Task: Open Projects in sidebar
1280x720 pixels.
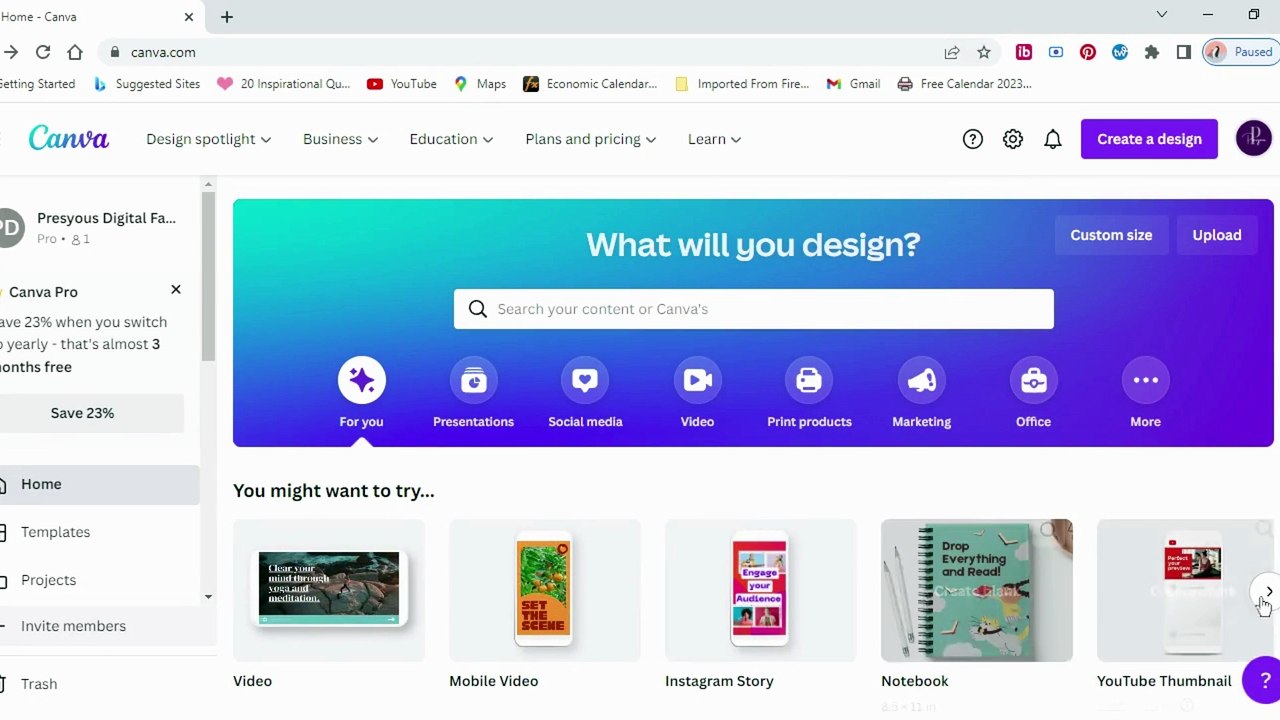Action: click(x=100, y=580)
